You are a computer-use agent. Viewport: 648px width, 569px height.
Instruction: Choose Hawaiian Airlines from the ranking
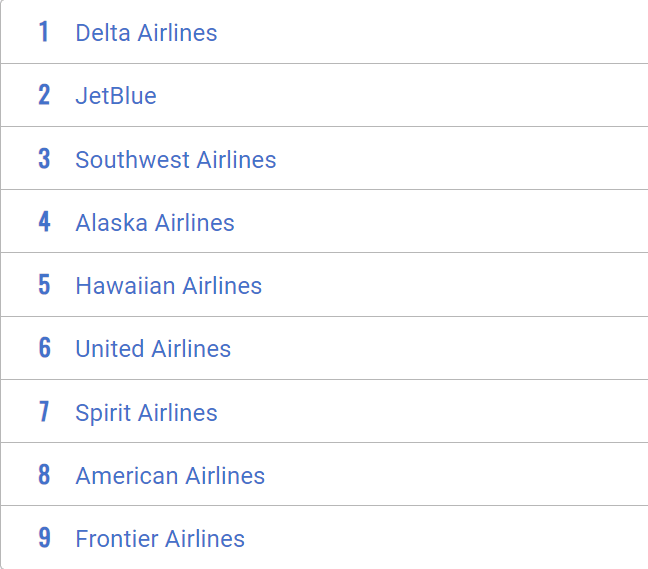click(x=168, y=286)
